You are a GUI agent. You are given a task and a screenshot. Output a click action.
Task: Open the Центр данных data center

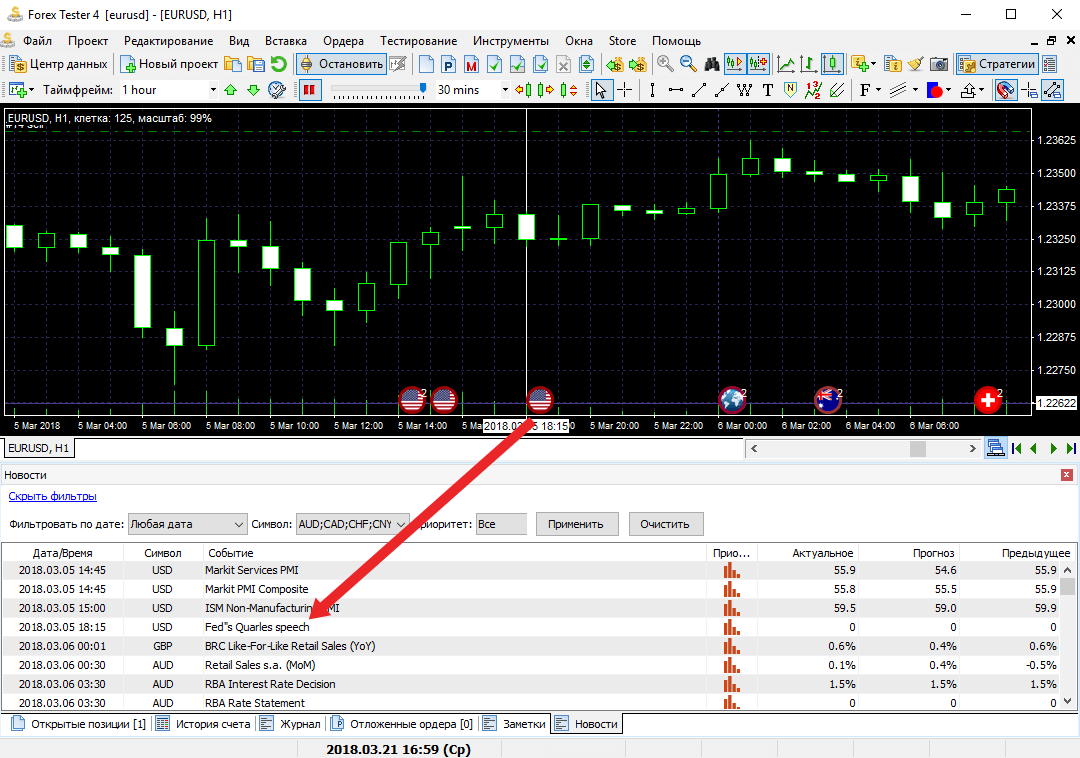pyautogui.click(x=59, y=64)
